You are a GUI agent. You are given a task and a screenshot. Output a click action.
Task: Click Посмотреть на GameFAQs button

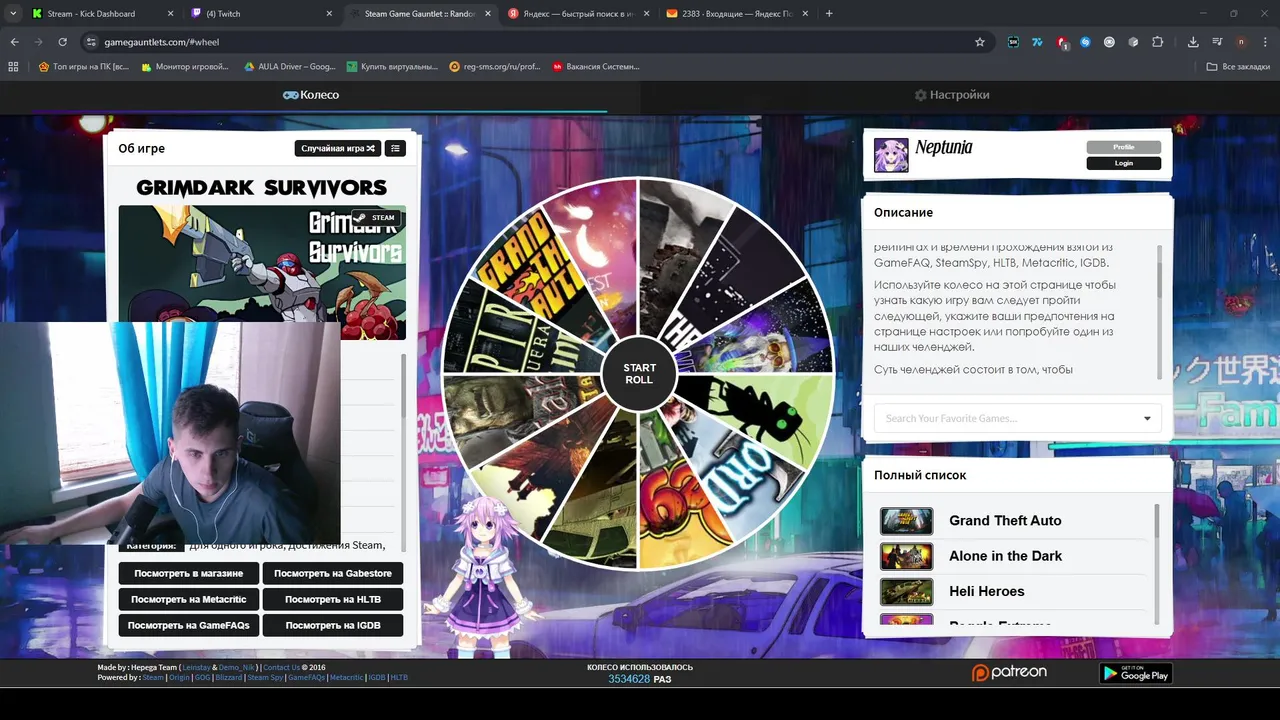coord(189,625)
